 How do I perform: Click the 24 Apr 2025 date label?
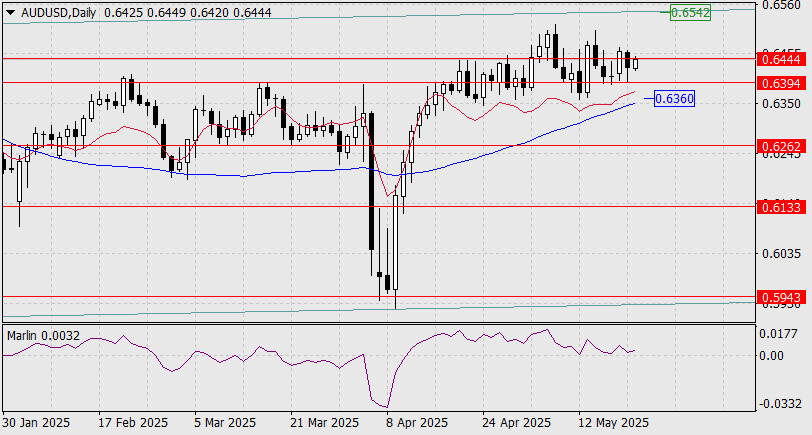pyautogui.click(x=516, y=423)
